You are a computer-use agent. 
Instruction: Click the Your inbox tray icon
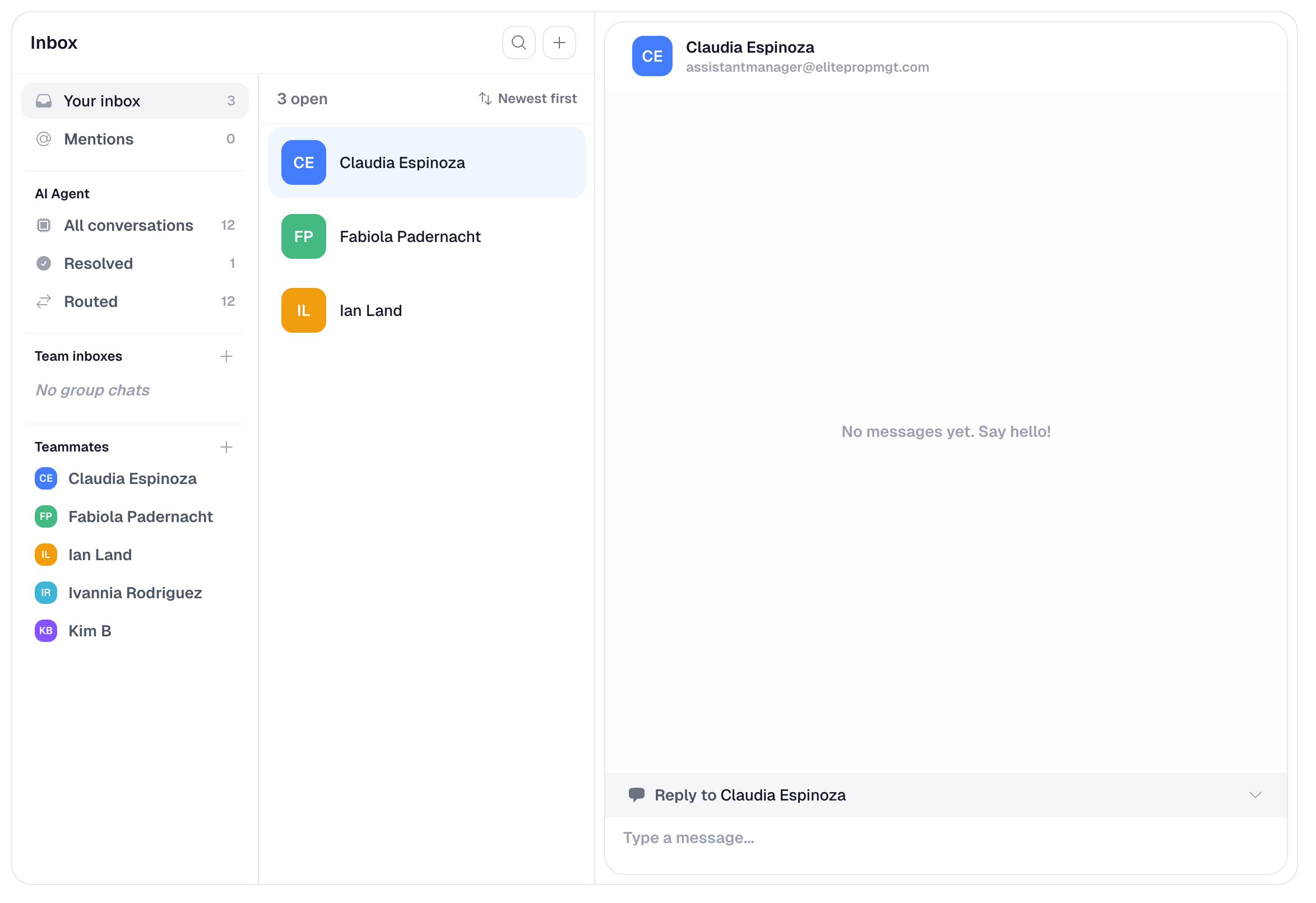tap(44, 101)
